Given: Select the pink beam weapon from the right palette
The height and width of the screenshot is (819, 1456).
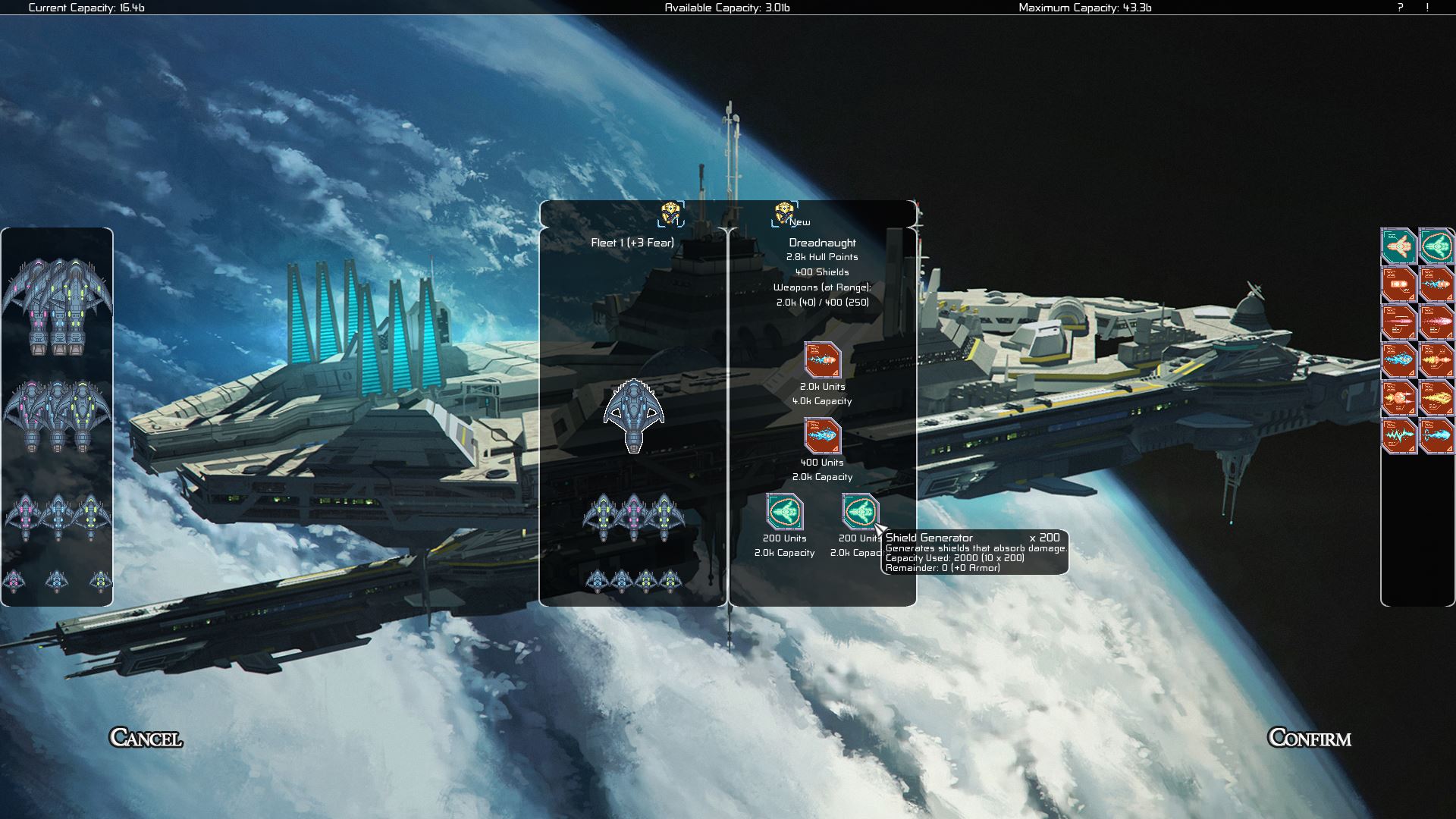Looking at the screenshot, I should click(x=1400, y=322).
